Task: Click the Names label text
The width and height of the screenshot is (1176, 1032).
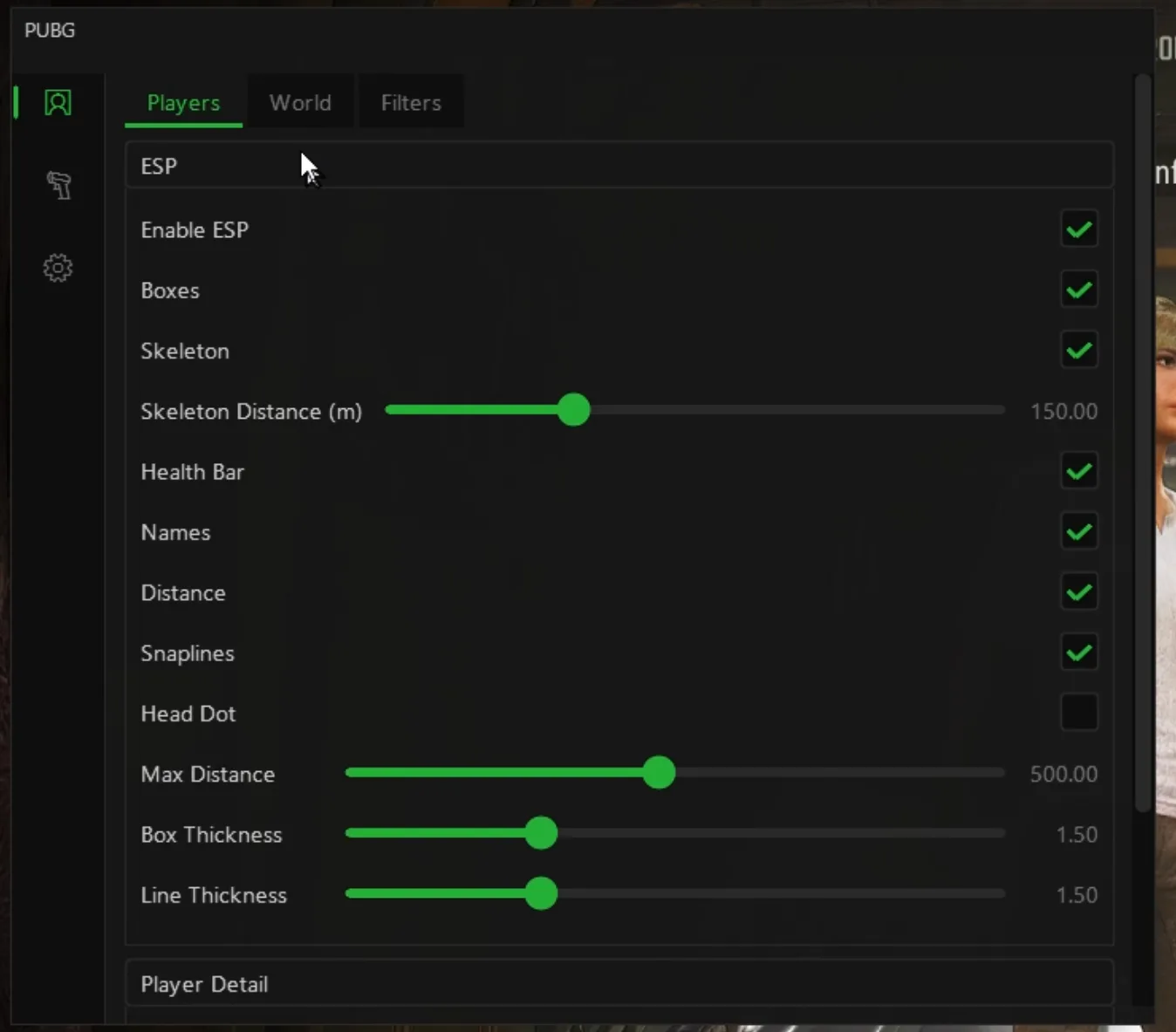Action: tap(175, 532)
